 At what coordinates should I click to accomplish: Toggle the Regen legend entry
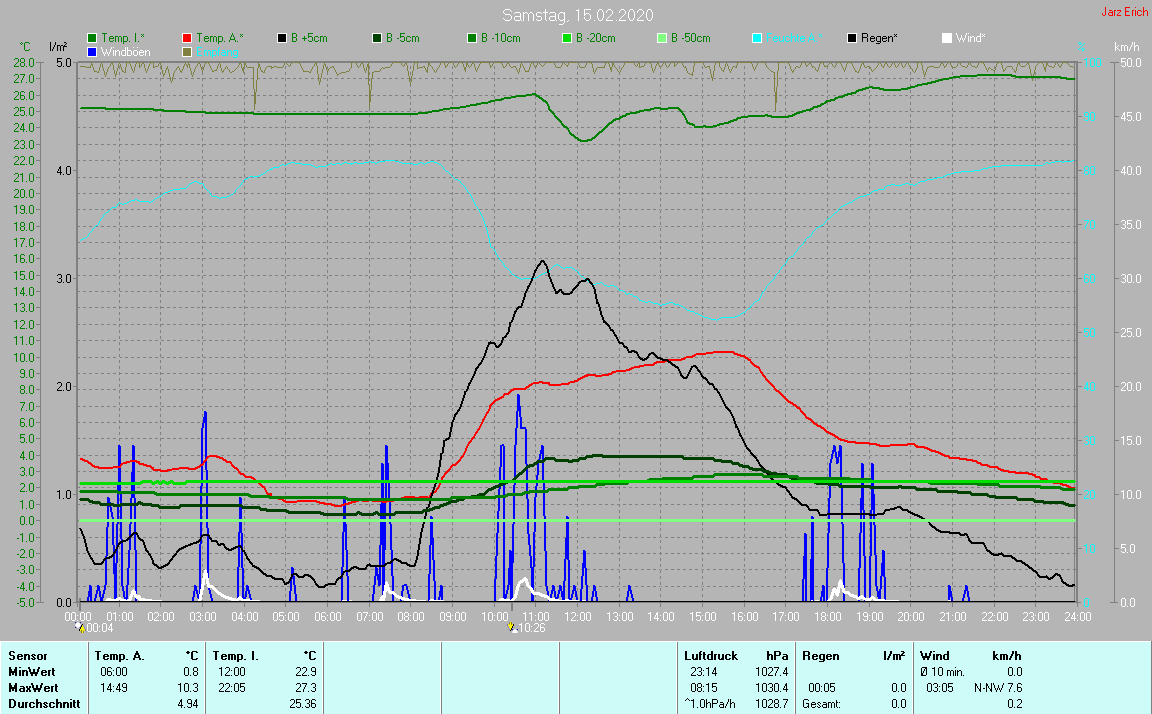[x=852, y=38]
